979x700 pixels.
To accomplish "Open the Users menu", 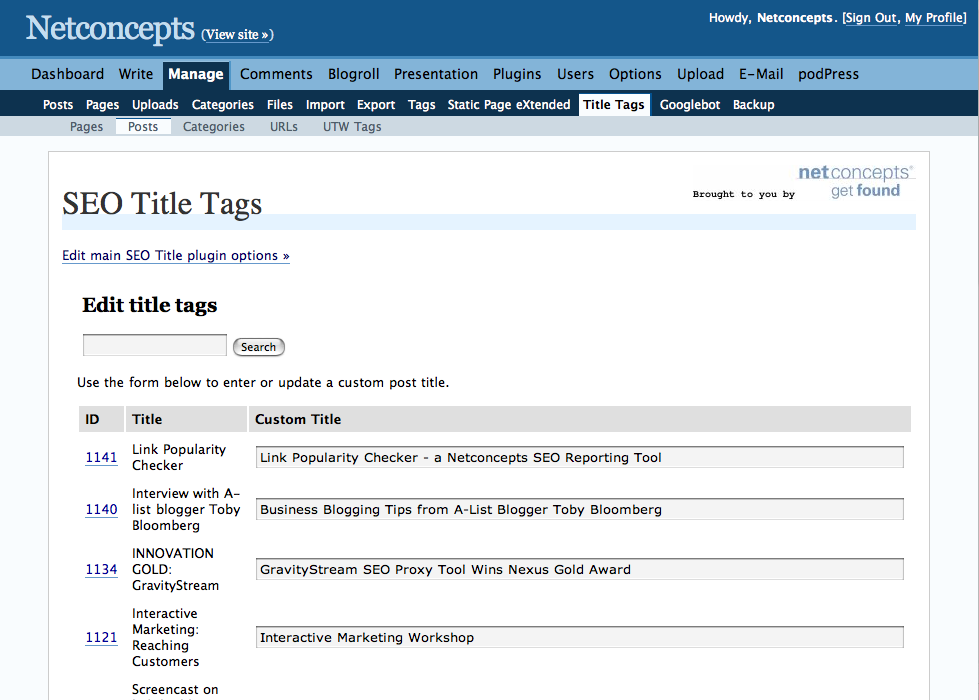I will 575,74.
